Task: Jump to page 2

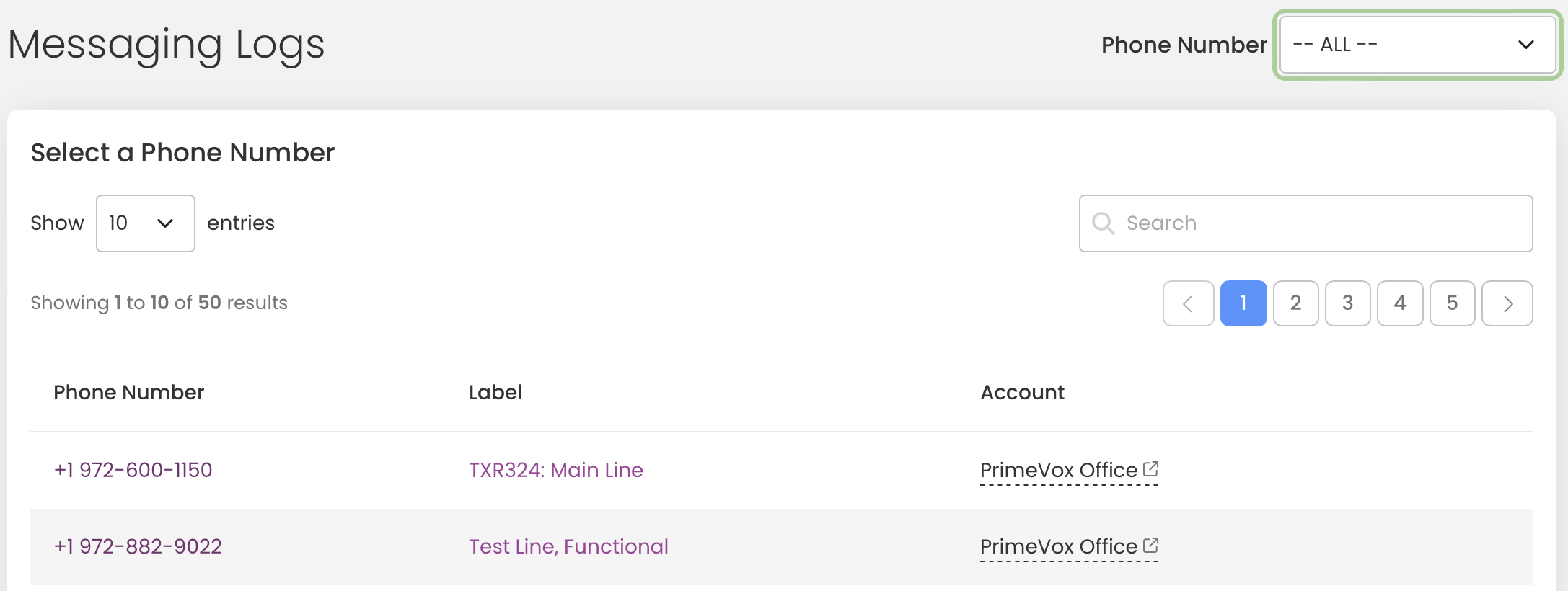Action: tap(1296, 303)
